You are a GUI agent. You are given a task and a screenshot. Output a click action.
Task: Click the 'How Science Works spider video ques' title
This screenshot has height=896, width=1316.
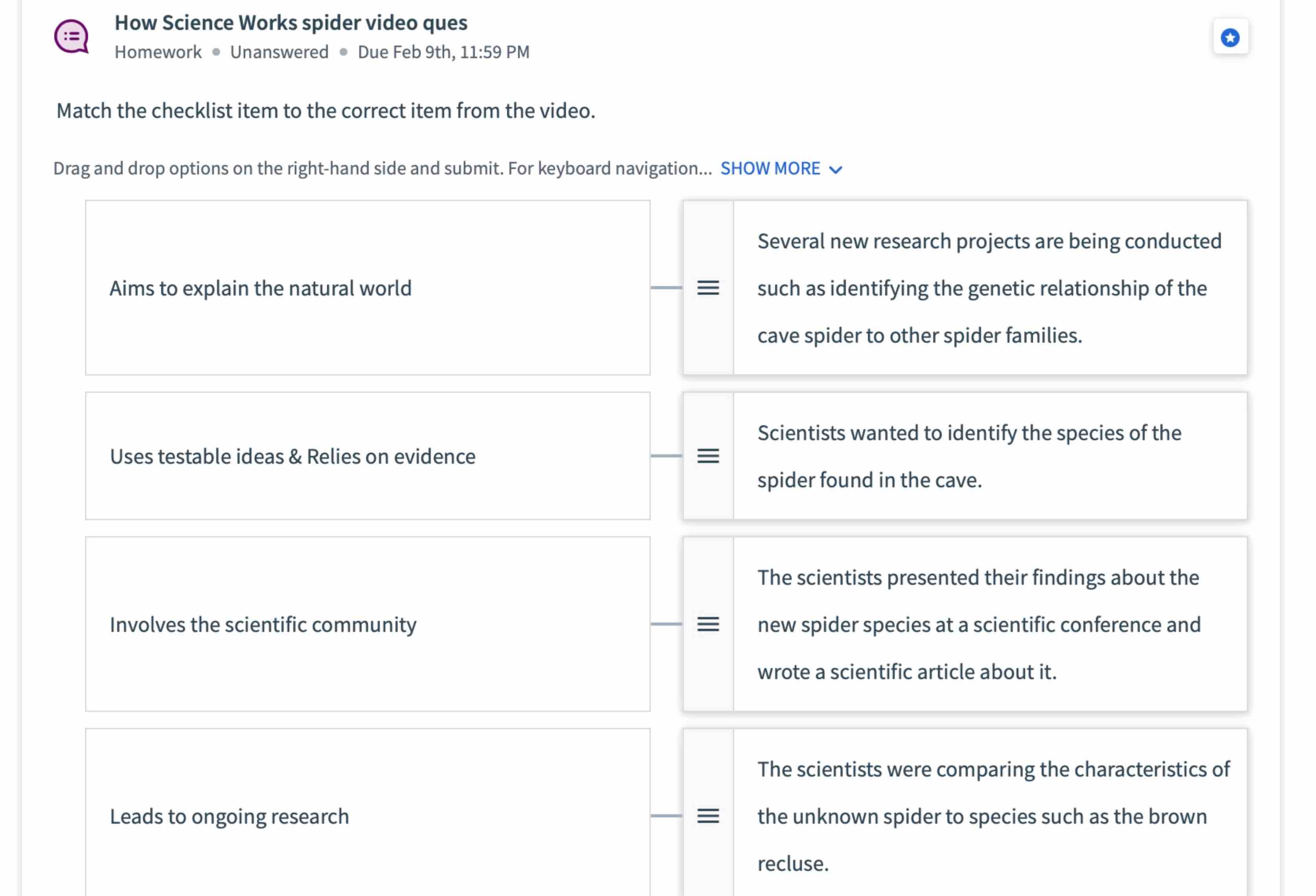point(291,23)
